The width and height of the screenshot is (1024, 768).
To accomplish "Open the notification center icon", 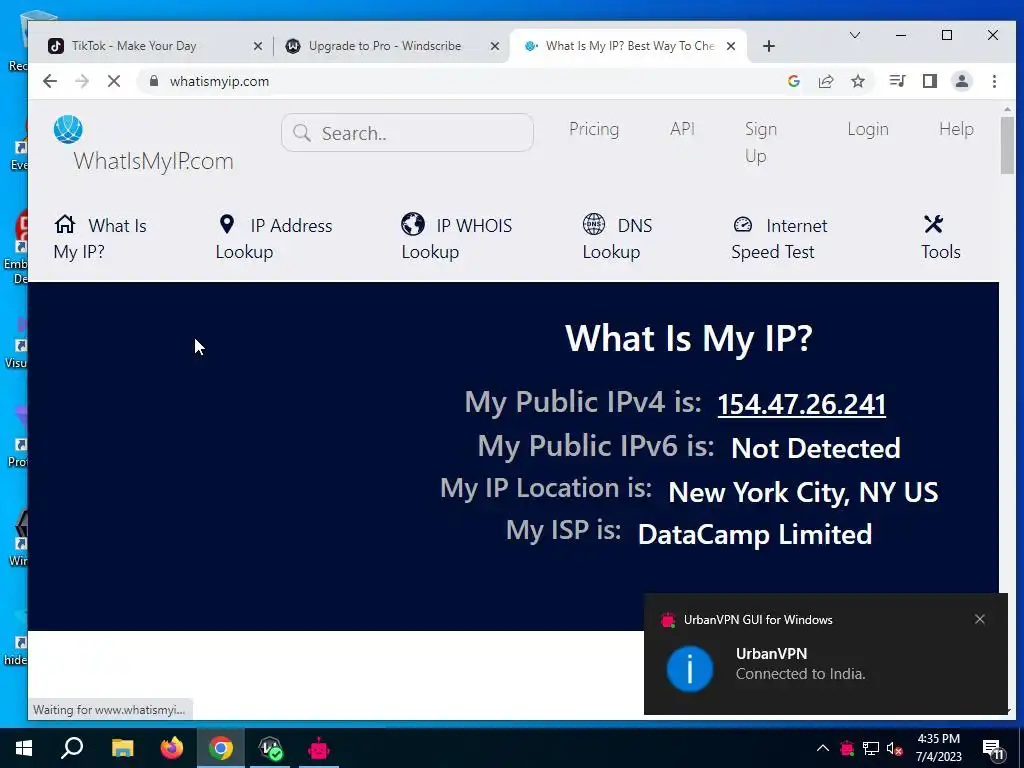I will click(x=993, y=750).
